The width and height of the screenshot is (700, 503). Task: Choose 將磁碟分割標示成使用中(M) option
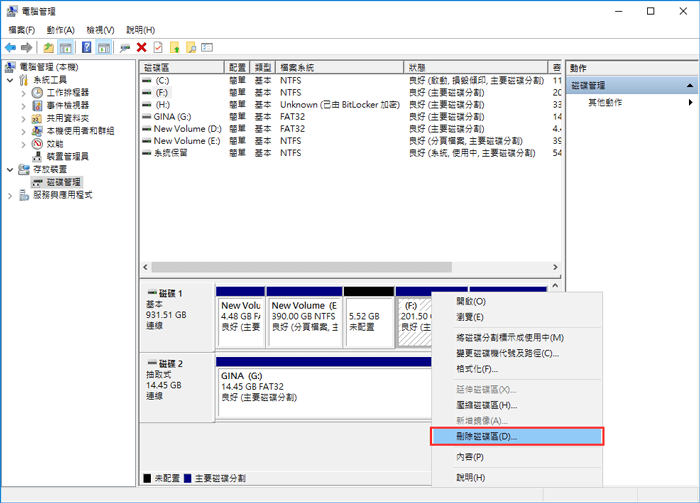[x=517, y=338]
